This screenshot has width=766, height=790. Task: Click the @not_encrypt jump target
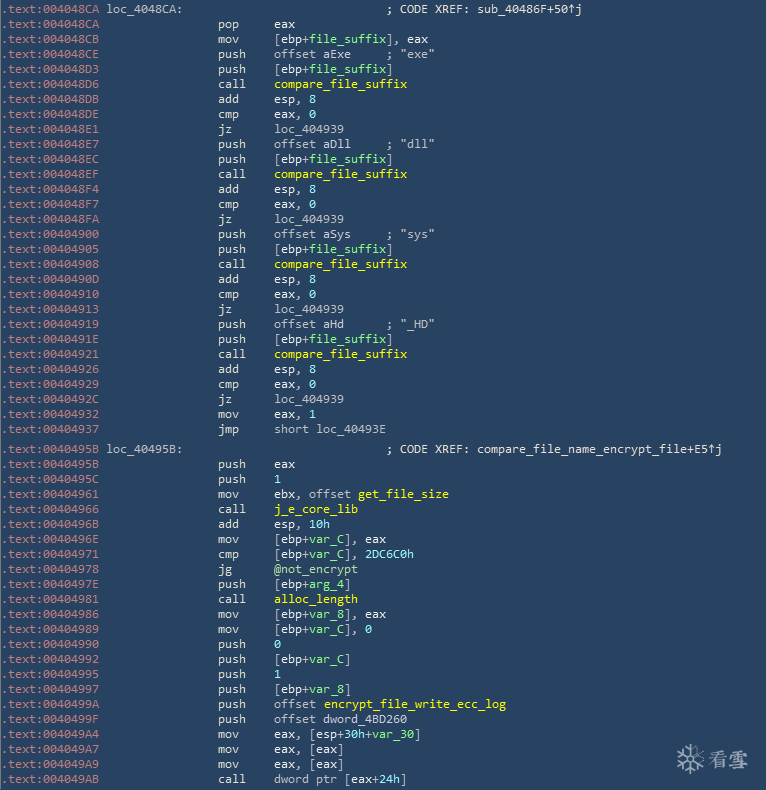pos(315,569)
